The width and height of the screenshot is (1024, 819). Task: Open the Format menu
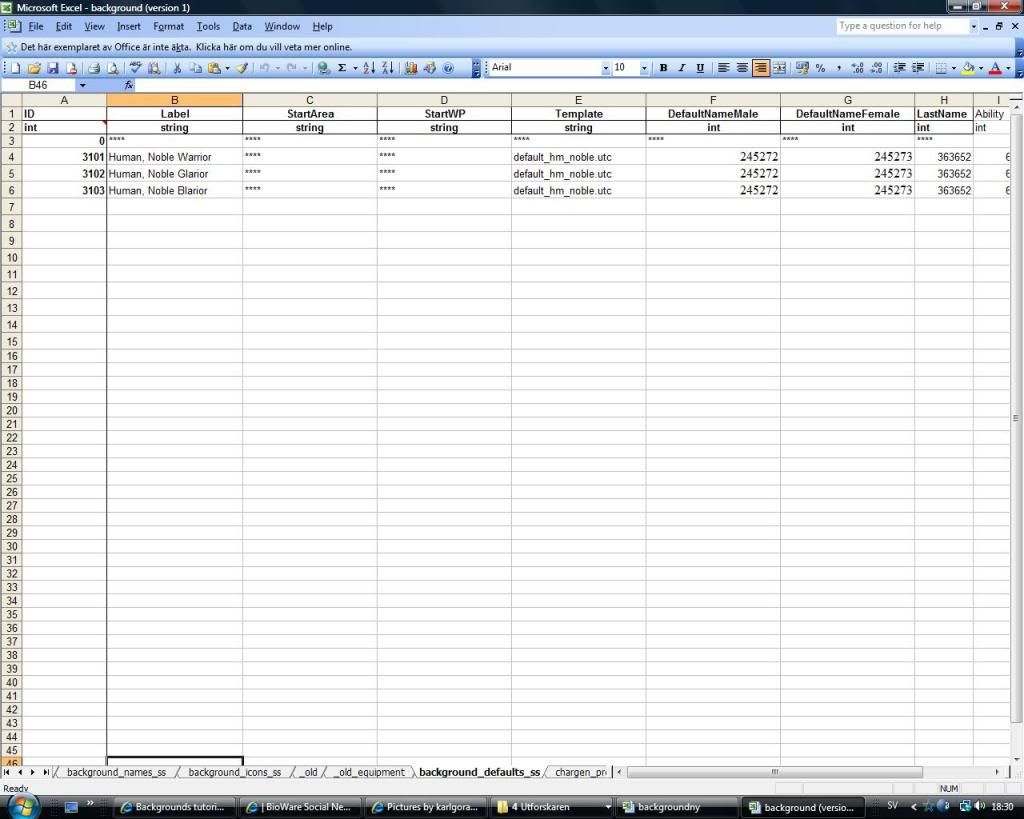click(x=168, y=26)
